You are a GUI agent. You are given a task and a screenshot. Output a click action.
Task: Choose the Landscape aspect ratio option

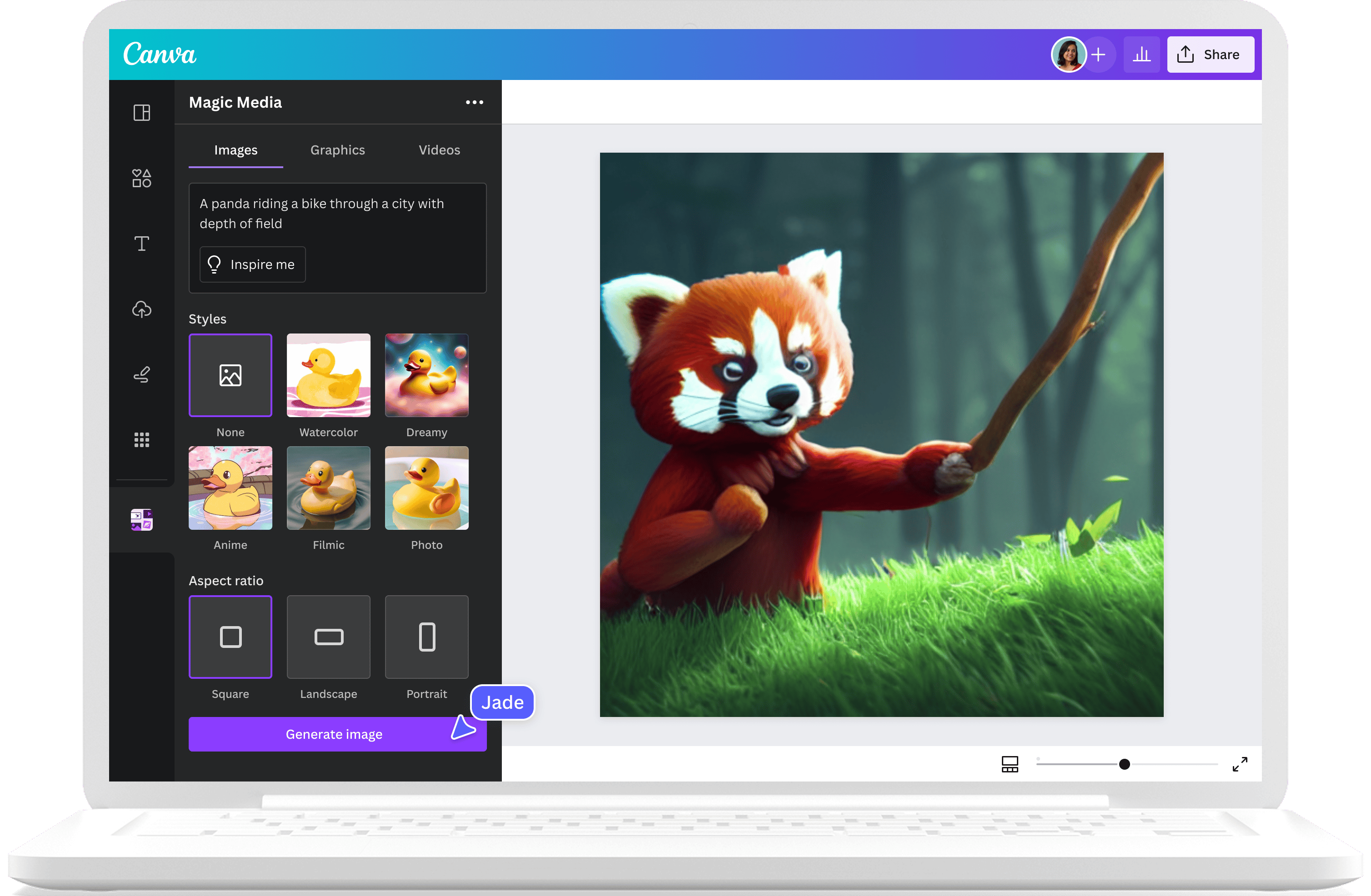point(328,637)
